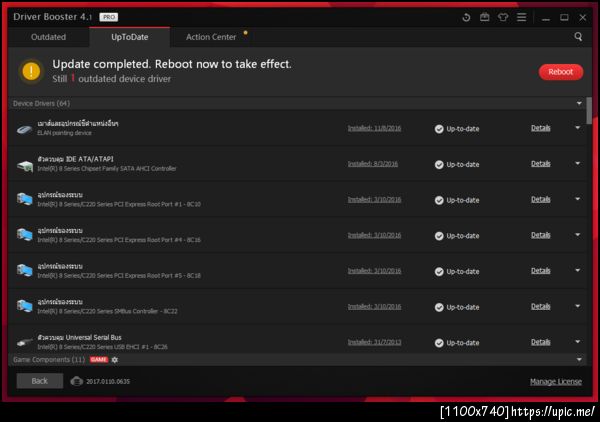Open Details for SMBus Controller
The image size is (600, 422).
click(541, 306)
